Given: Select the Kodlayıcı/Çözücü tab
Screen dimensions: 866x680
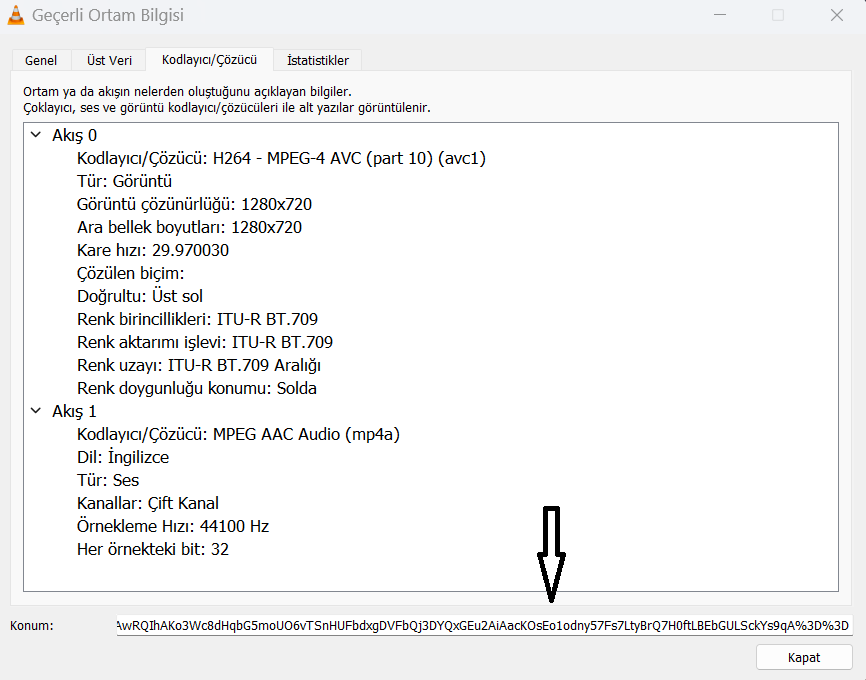Looking at the screenshot, I should point(209,60).
